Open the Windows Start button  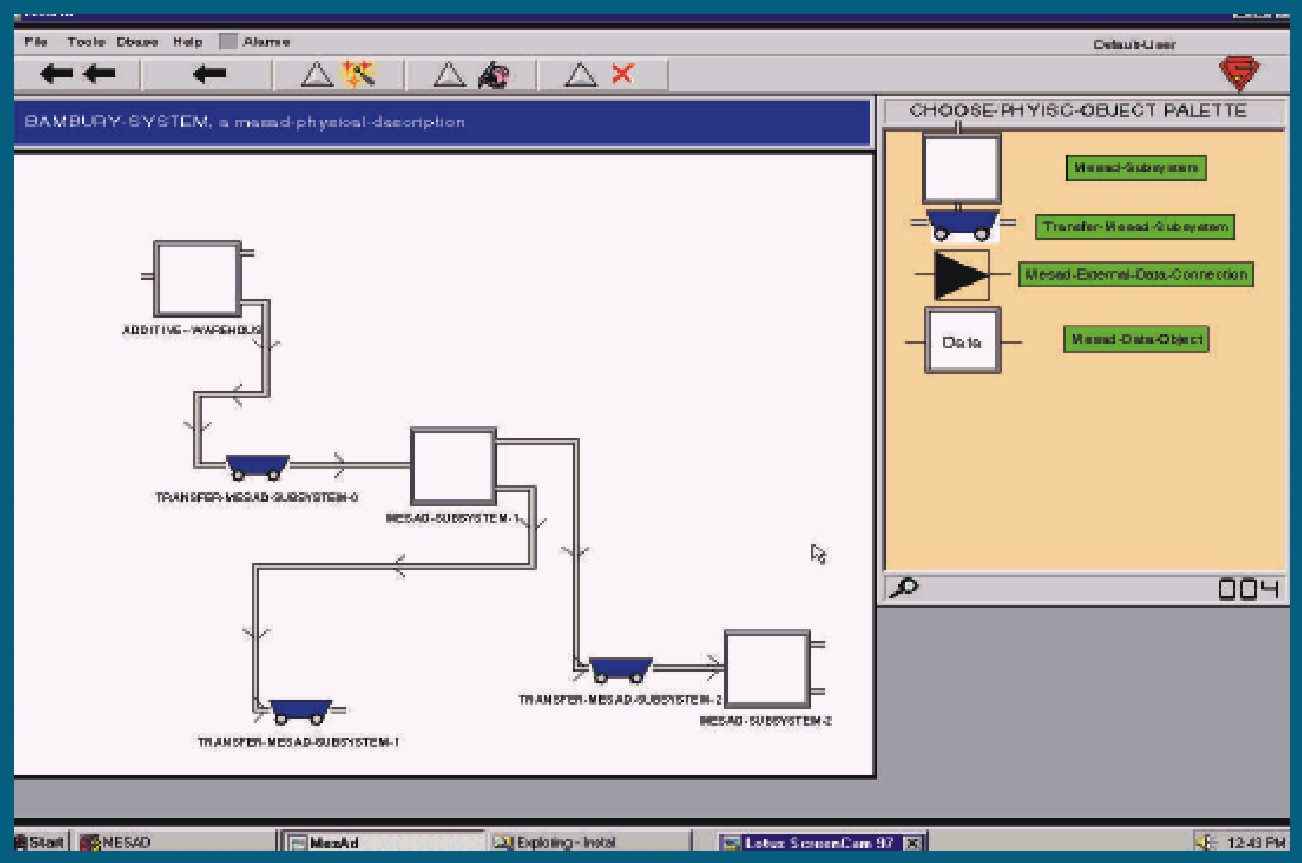coord(40,842)
